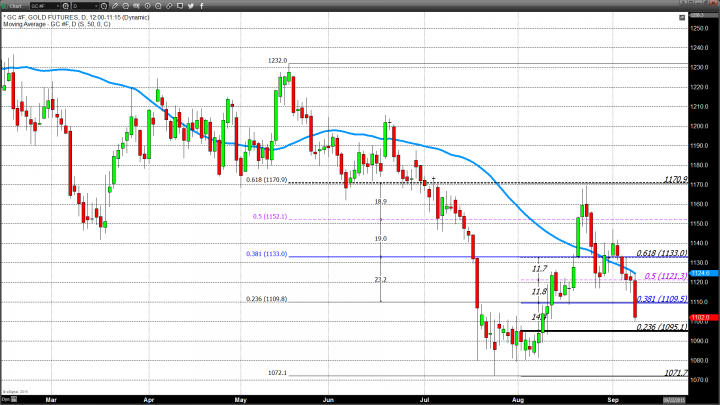Share the chart on Facebook

[202, 6]
